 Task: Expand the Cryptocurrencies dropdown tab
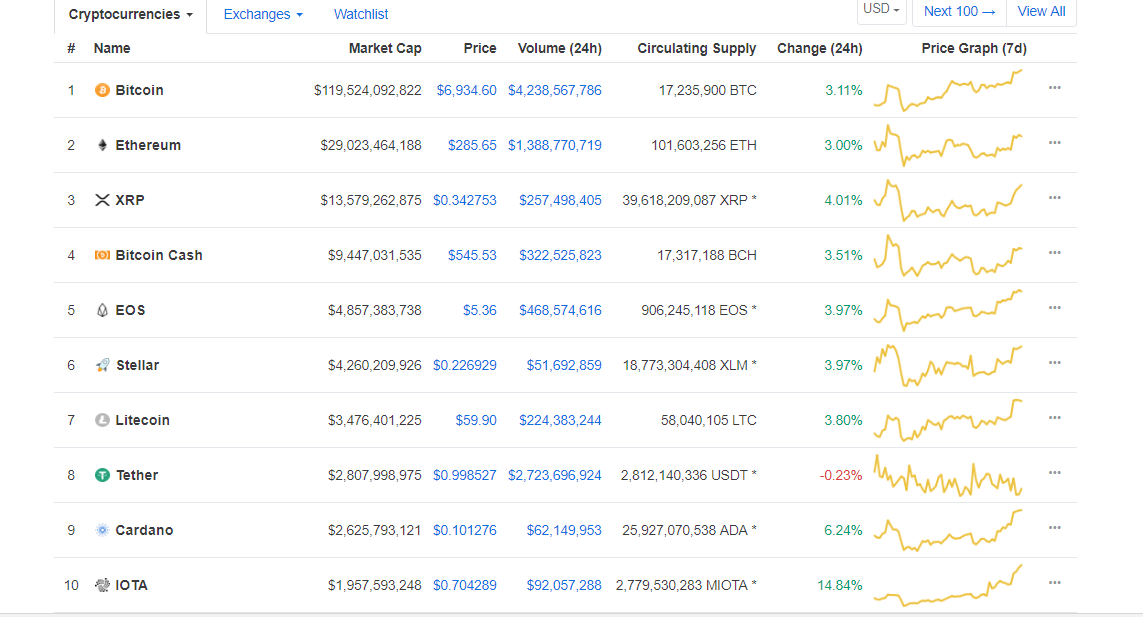point(130,15)
